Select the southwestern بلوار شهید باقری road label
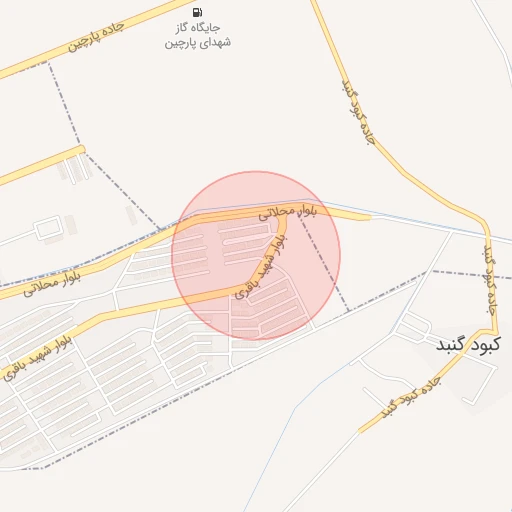Viewport: 512px width, 512px height. click(x=37, y=357)
